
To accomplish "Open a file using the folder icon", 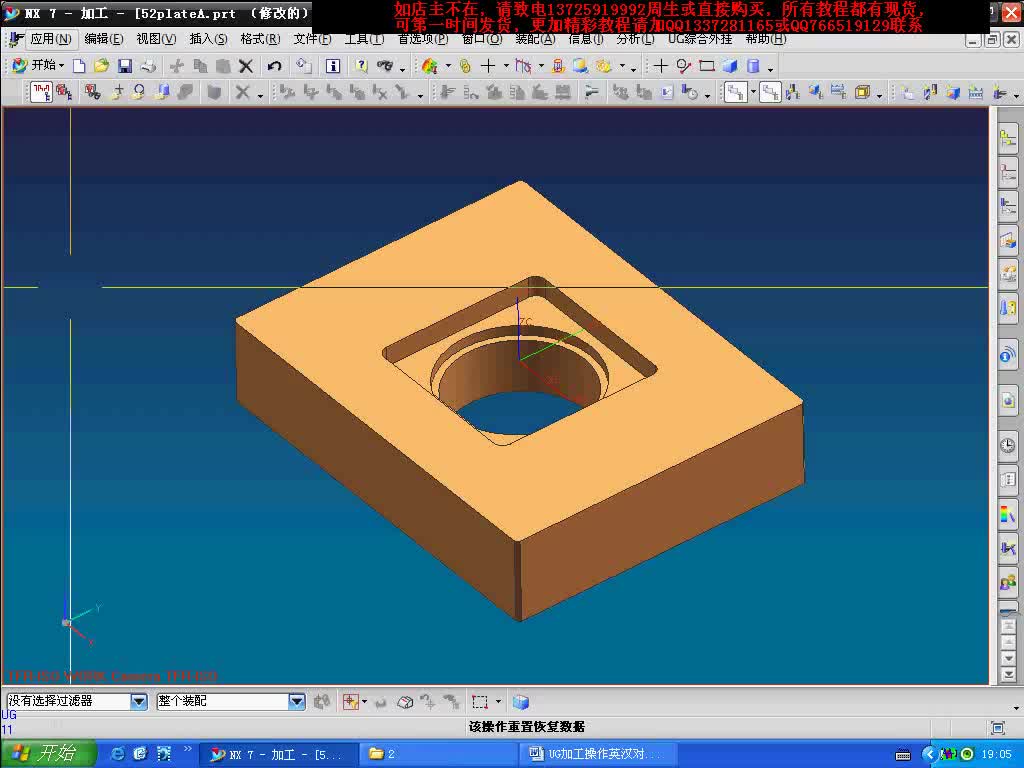I will tap(101, 66).
